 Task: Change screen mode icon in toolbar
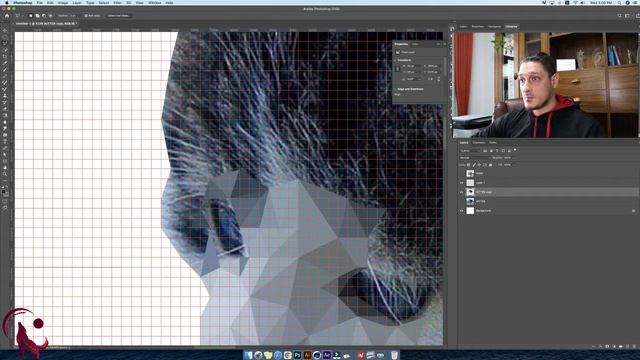click(x=5, y=208)
